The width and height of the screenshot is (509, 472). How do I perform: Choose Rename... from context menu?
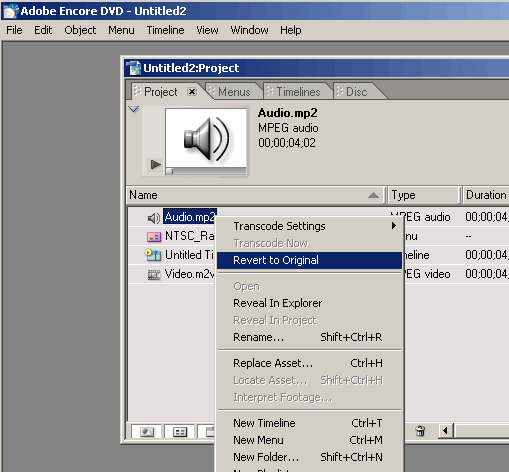click(x=309, y=337)
